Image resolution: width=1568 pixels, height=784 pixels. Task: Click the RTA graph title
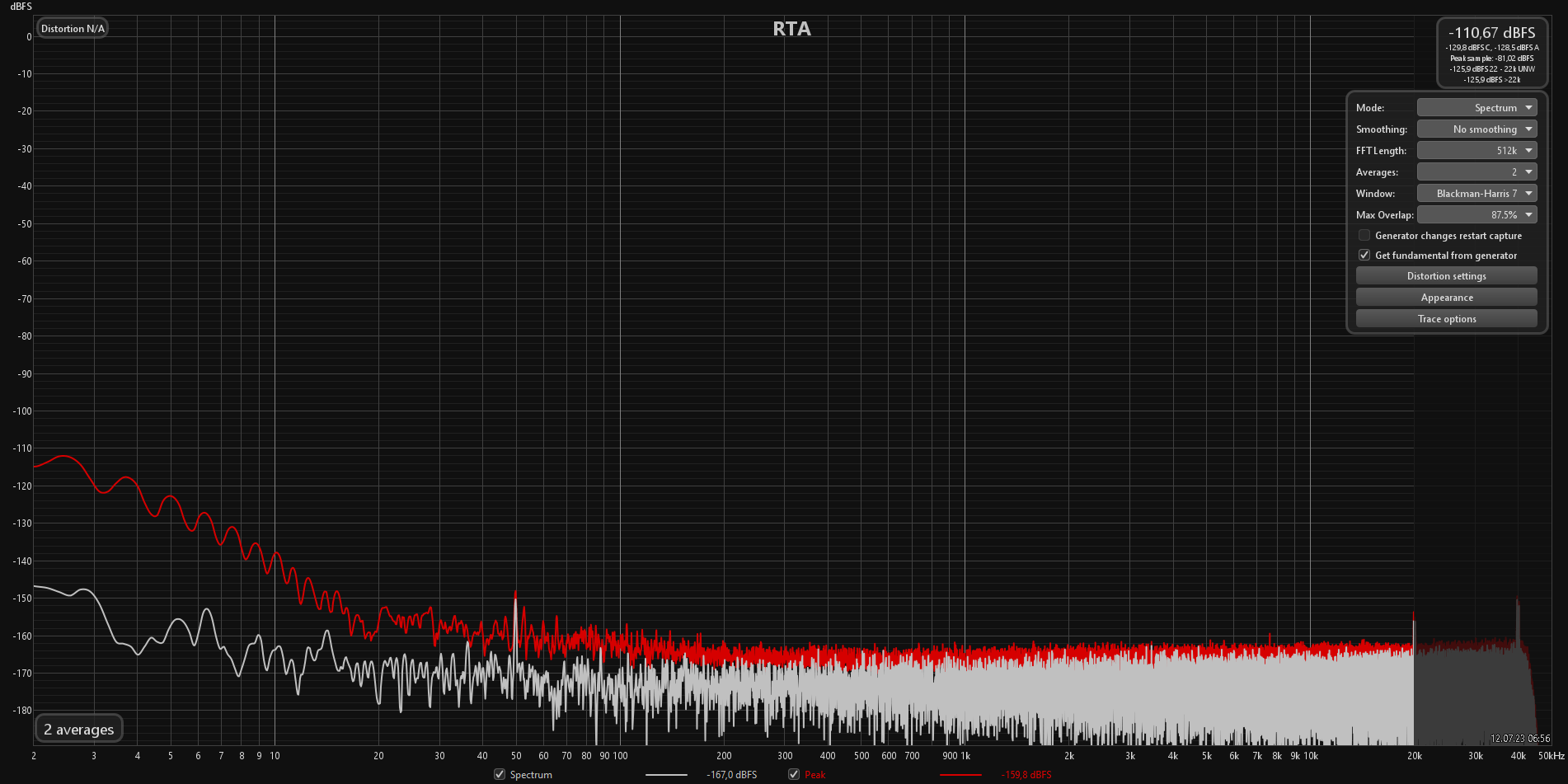(791, 29)
